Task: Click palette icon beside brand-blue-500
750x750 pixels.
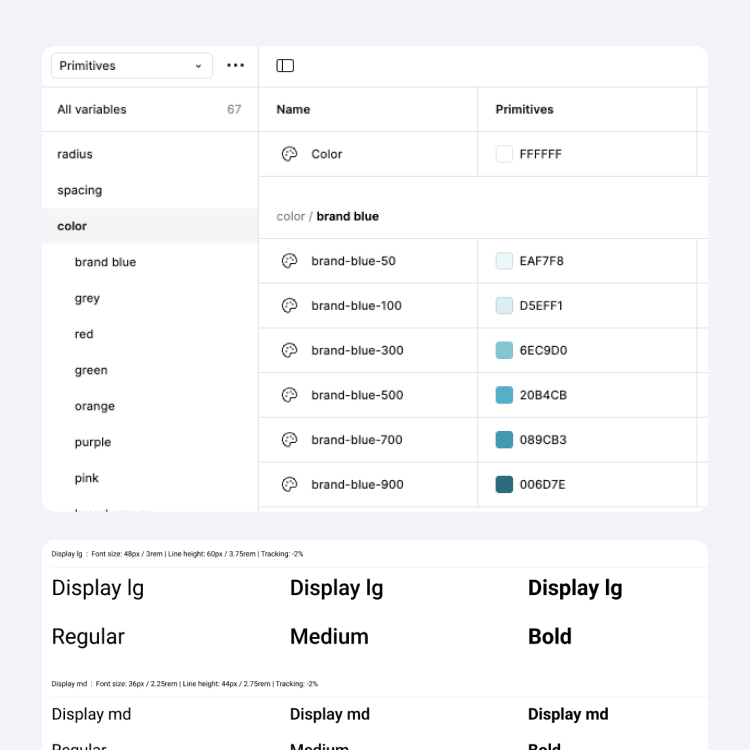Action: [x=289, y=395]
